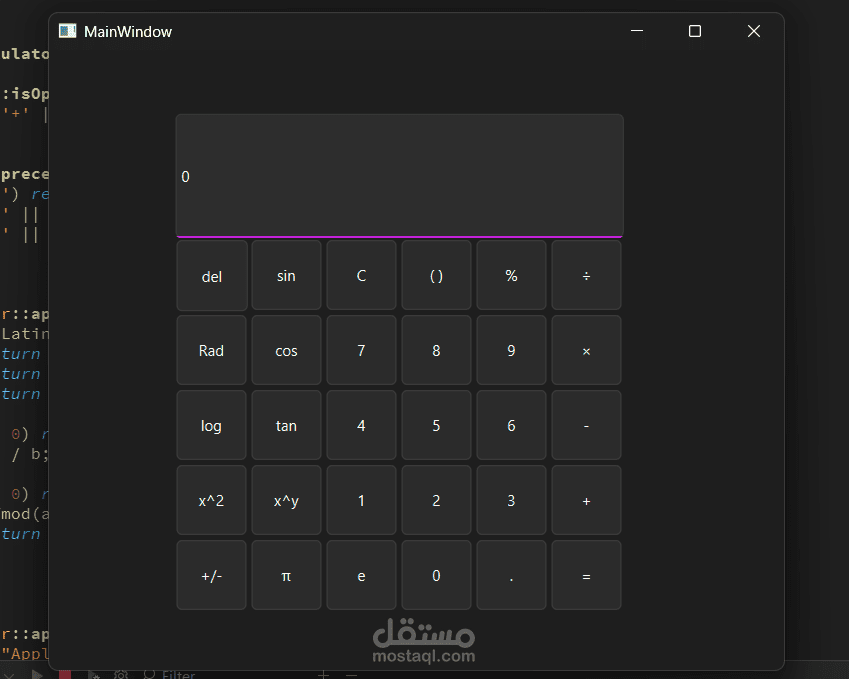Image resolution: width=849 pixels, height=679 pixels.
Task: Compute sine with the sin button
Action: [x=286, y=274]
